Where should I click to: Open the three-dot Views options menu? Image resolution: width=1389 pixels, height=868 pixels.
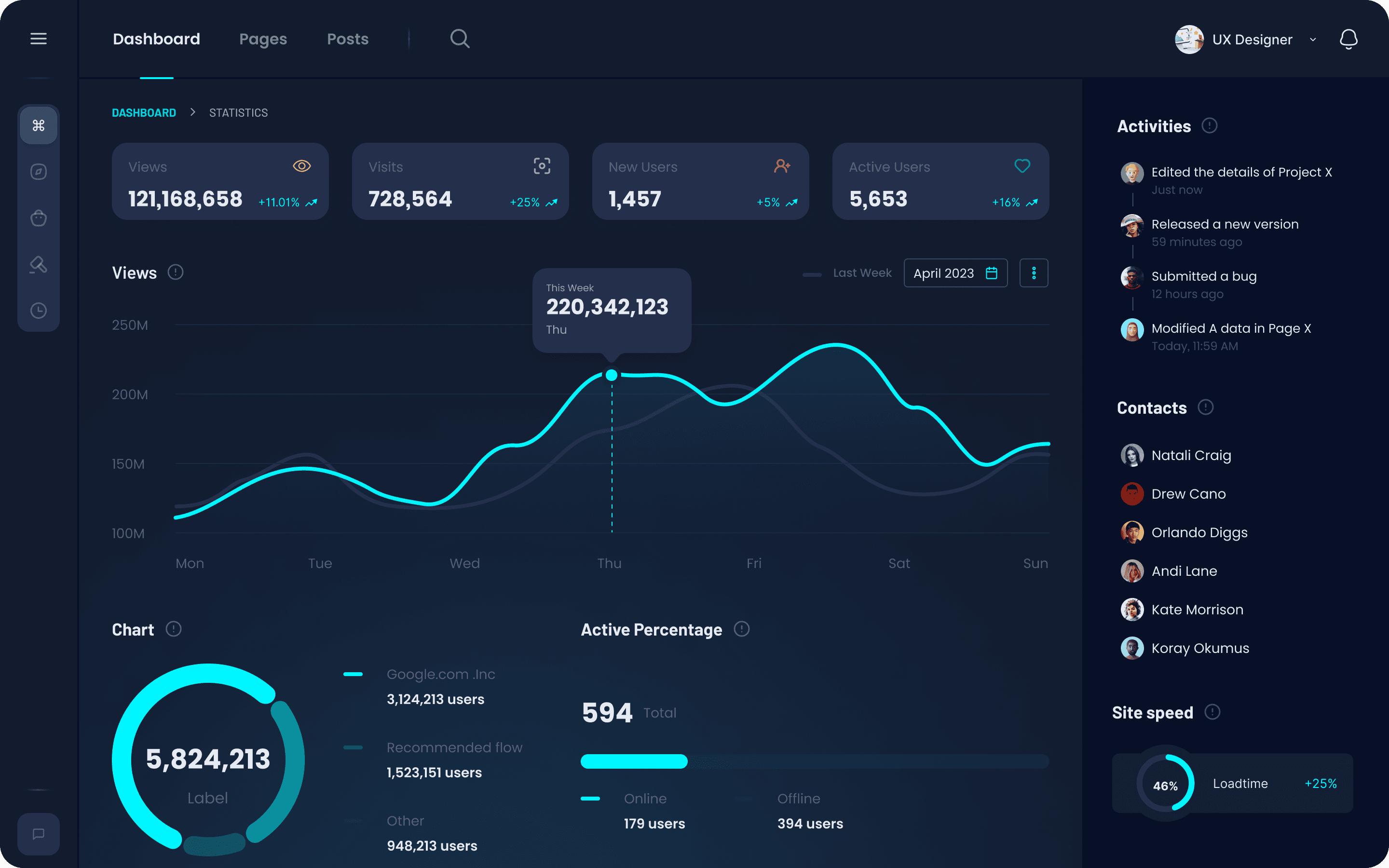pos(1034,273)
